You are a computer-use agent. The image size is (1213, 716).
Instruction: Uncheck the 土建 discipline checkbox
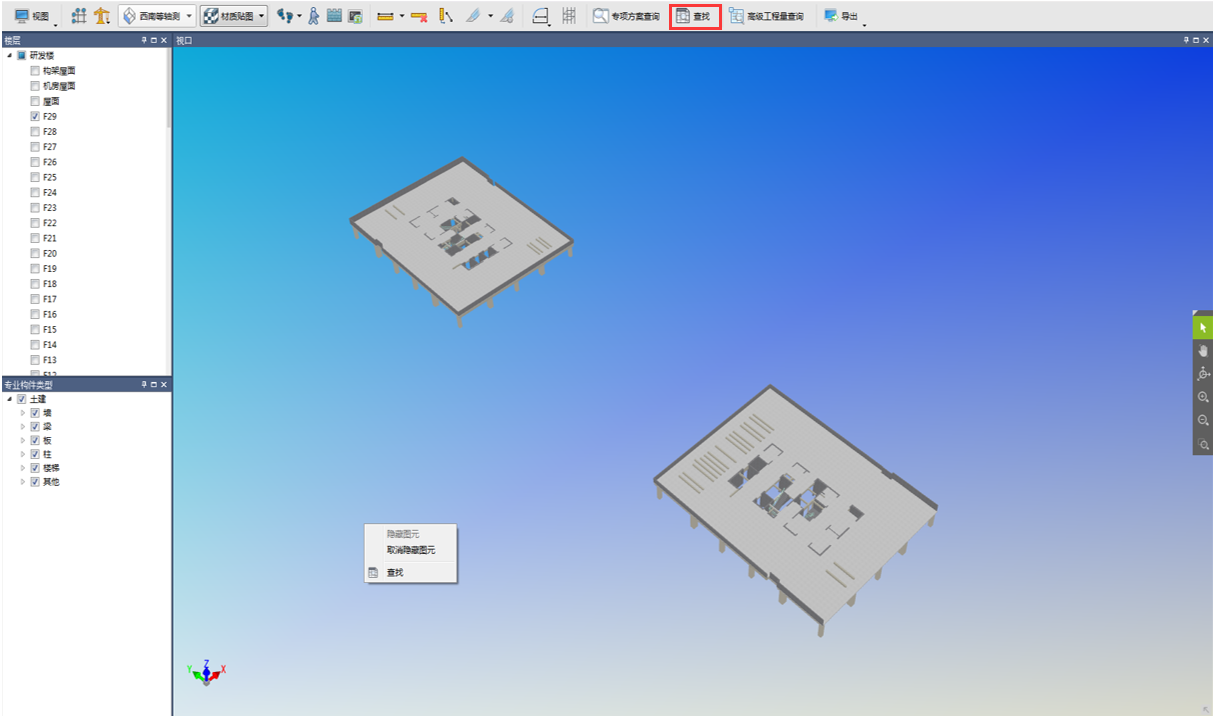click(22, 399)
